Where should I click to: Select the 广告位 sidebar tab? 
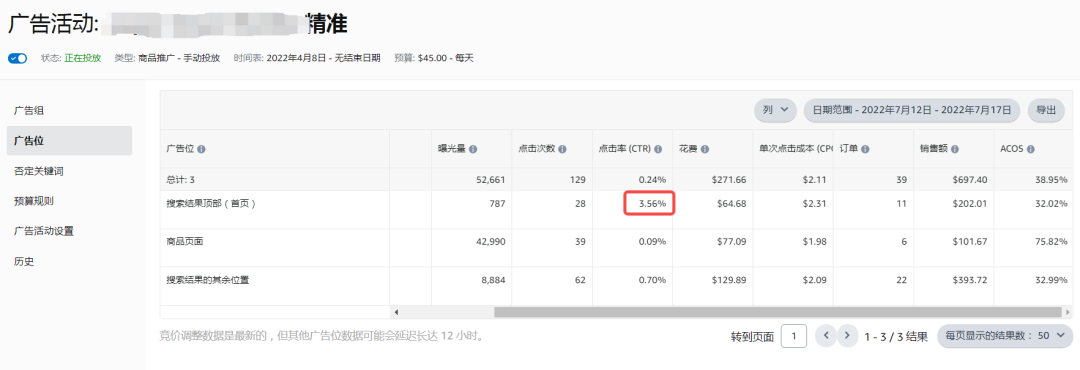[69, 141]
